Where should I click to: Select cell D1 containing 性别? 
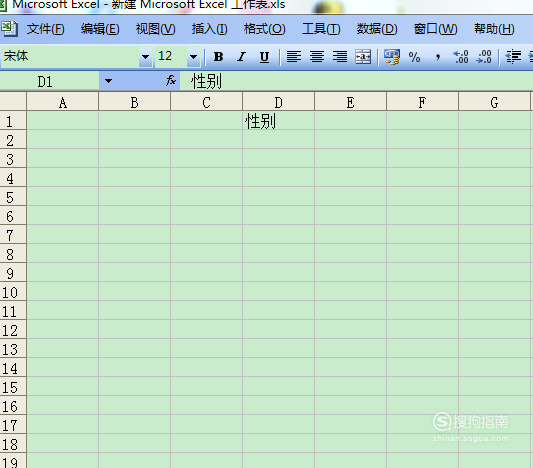tap(278, 121)
